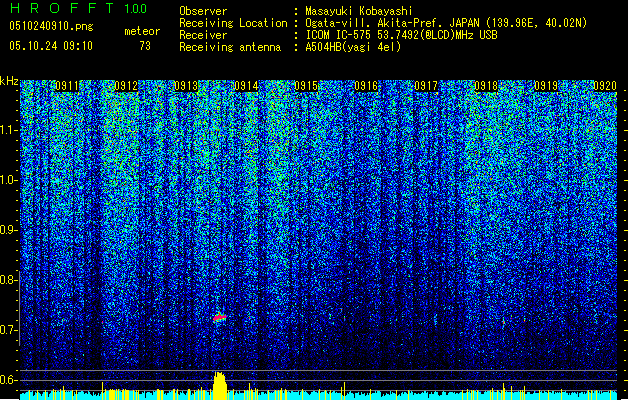Click the meteor count value 73
This screenshot has width=629, height=400.
(145, 46)
